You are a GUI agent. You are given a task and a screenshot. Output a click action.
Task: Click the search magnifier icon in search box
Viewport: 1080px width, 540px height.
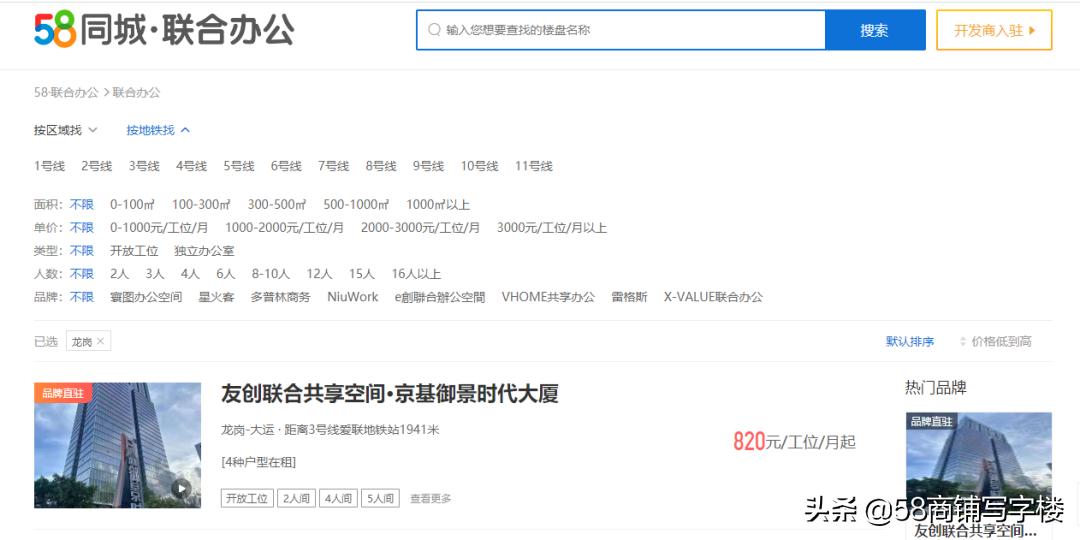tap(434, 30)
